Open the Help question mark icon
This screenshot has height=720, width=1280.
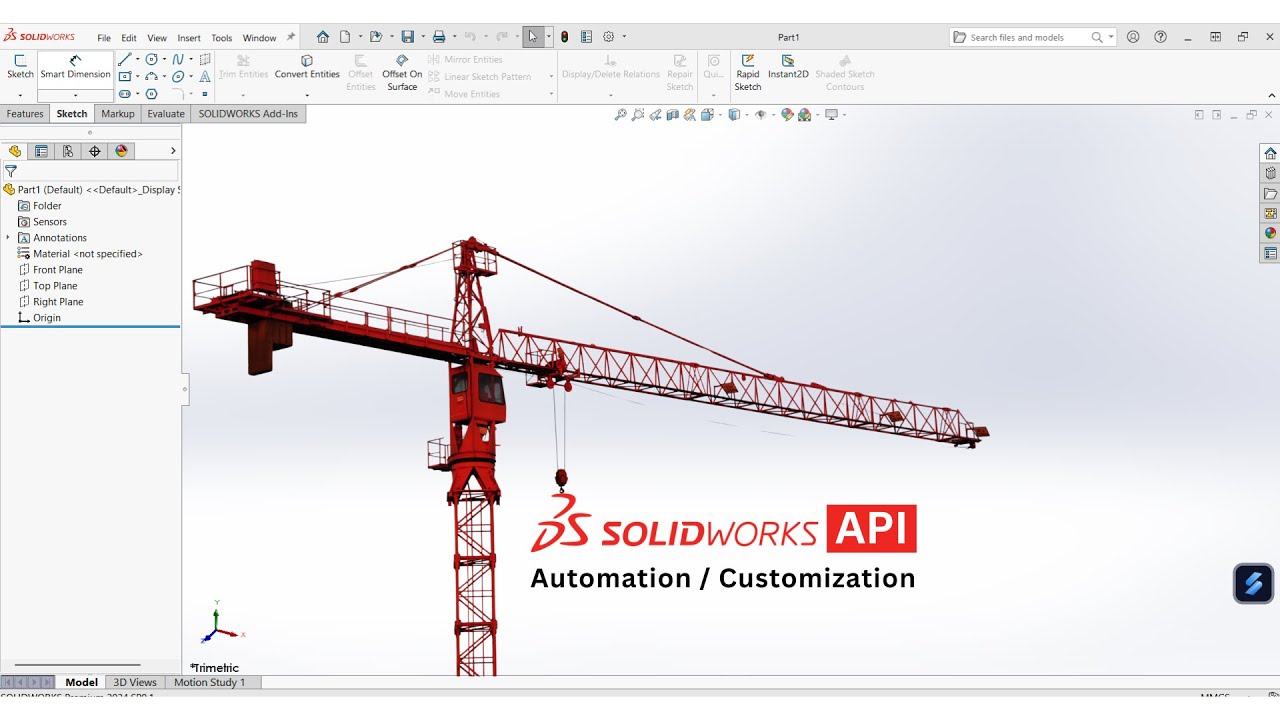tap(1160, 37)
